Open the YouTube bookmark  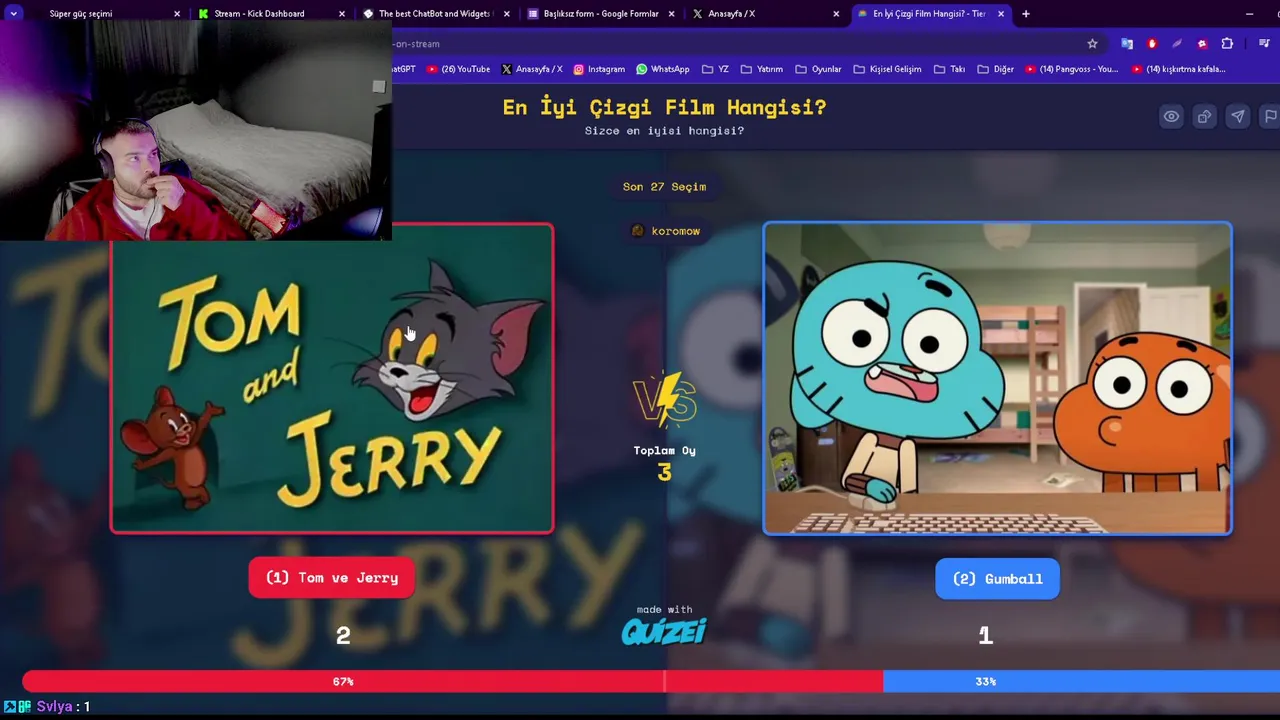[458, 69]
